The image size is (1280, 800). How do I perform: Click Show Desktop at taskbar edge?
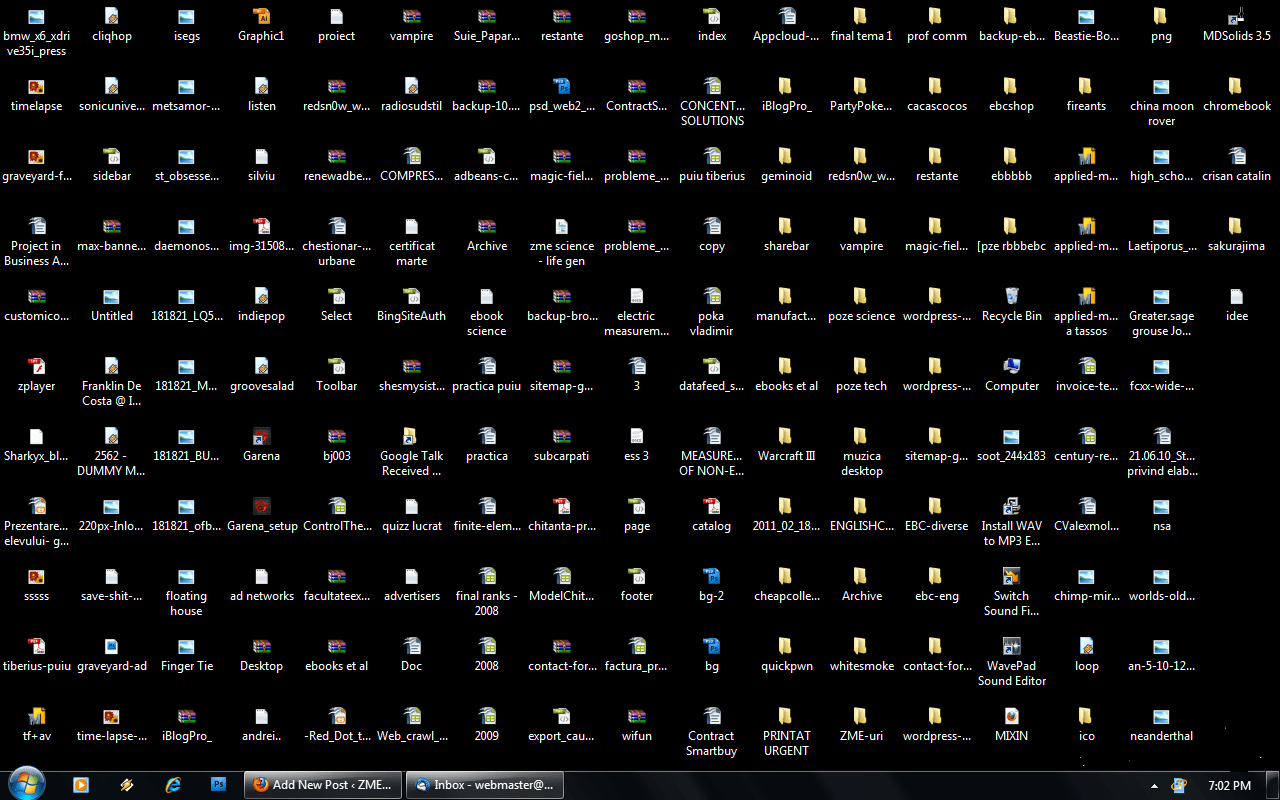point(1272,785)
